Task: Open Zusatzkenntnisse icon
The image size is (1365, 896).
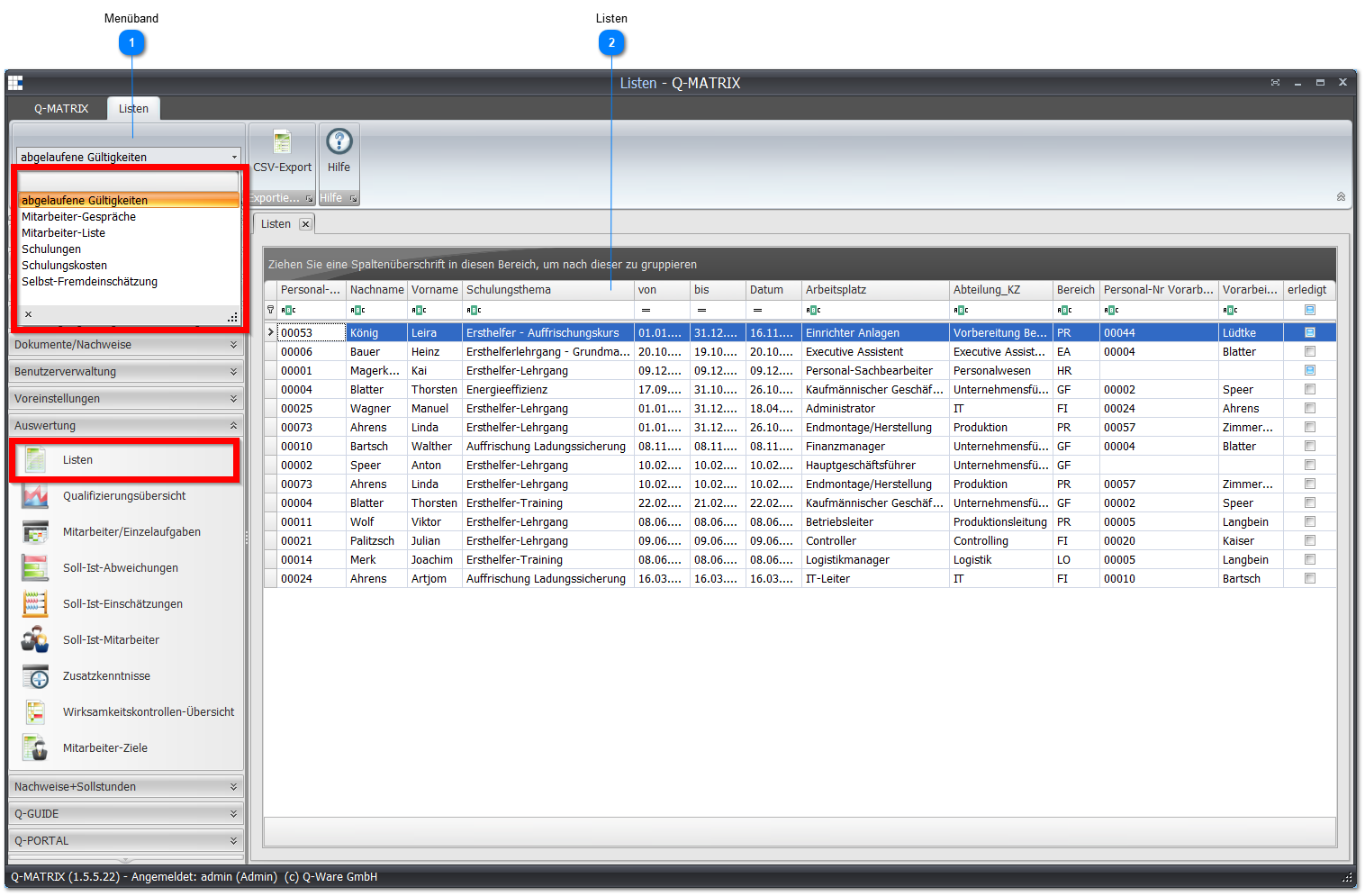Action: click(35, 676)
